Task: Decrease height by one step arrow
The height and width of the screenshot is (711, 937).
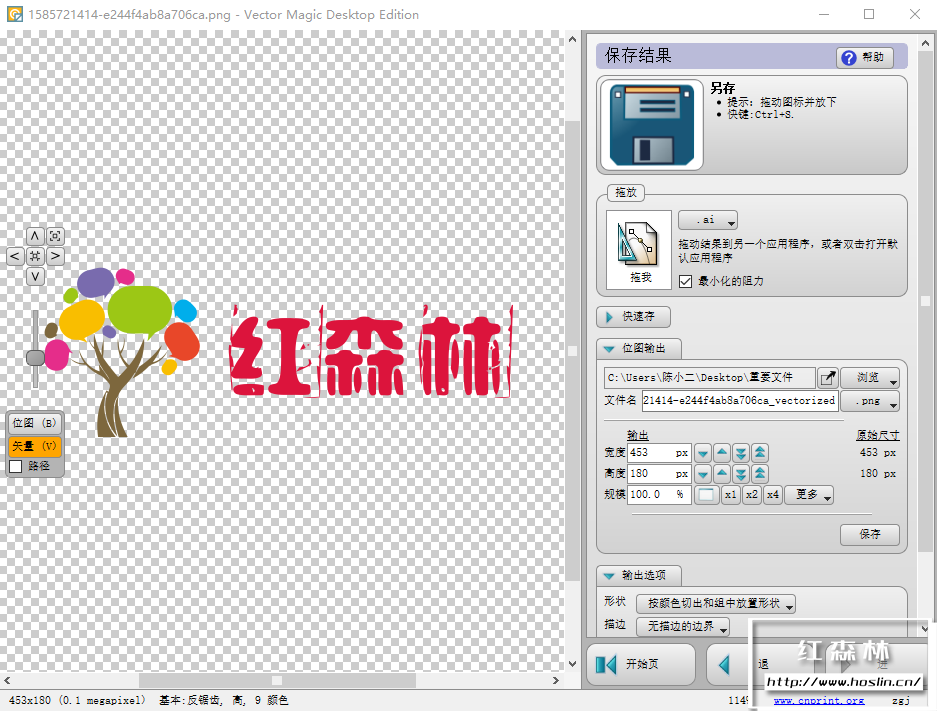Action: (703, 474)
